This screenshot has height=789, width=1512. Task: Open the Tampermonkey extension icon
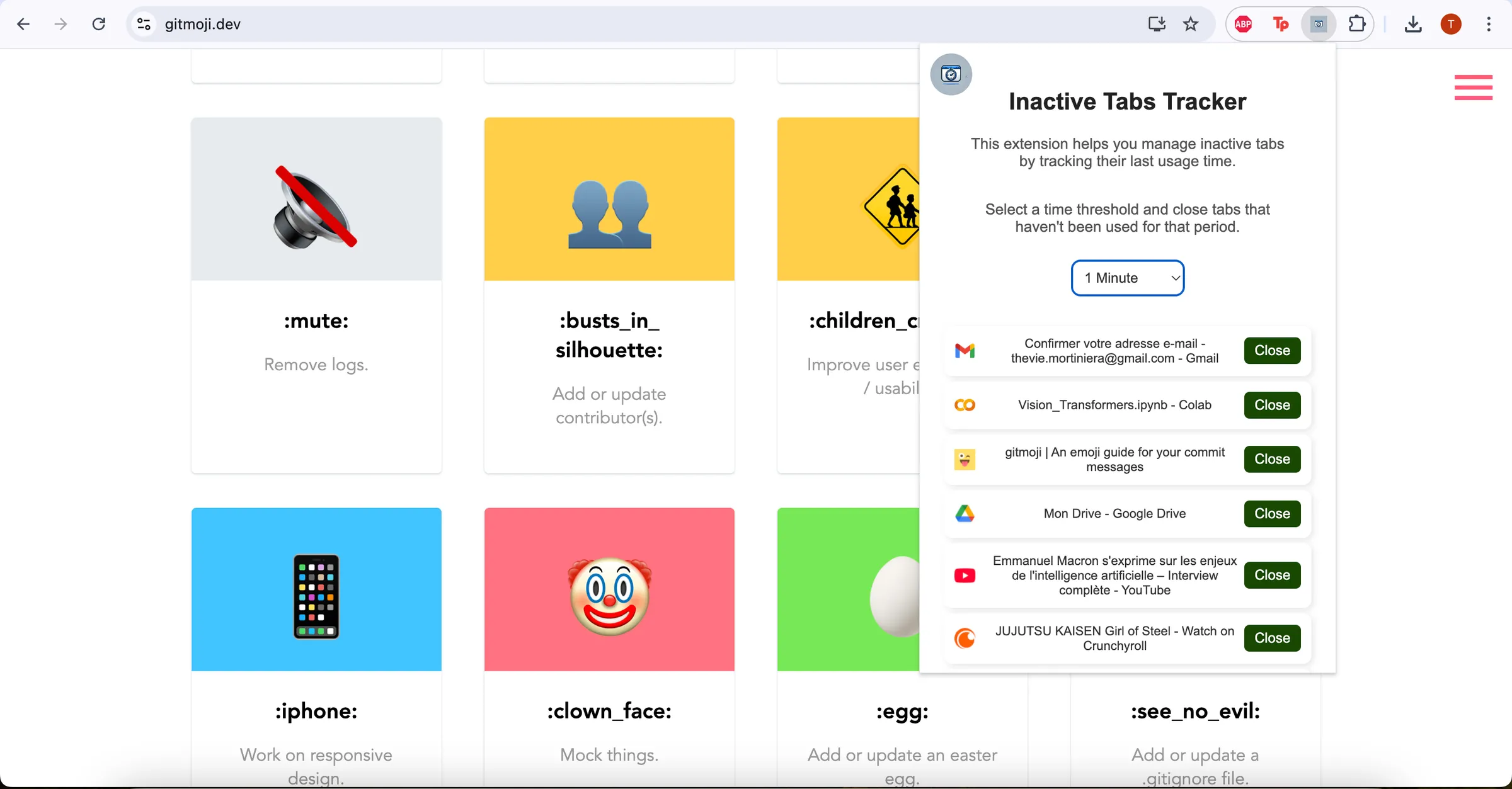[x=1280, y=24]
